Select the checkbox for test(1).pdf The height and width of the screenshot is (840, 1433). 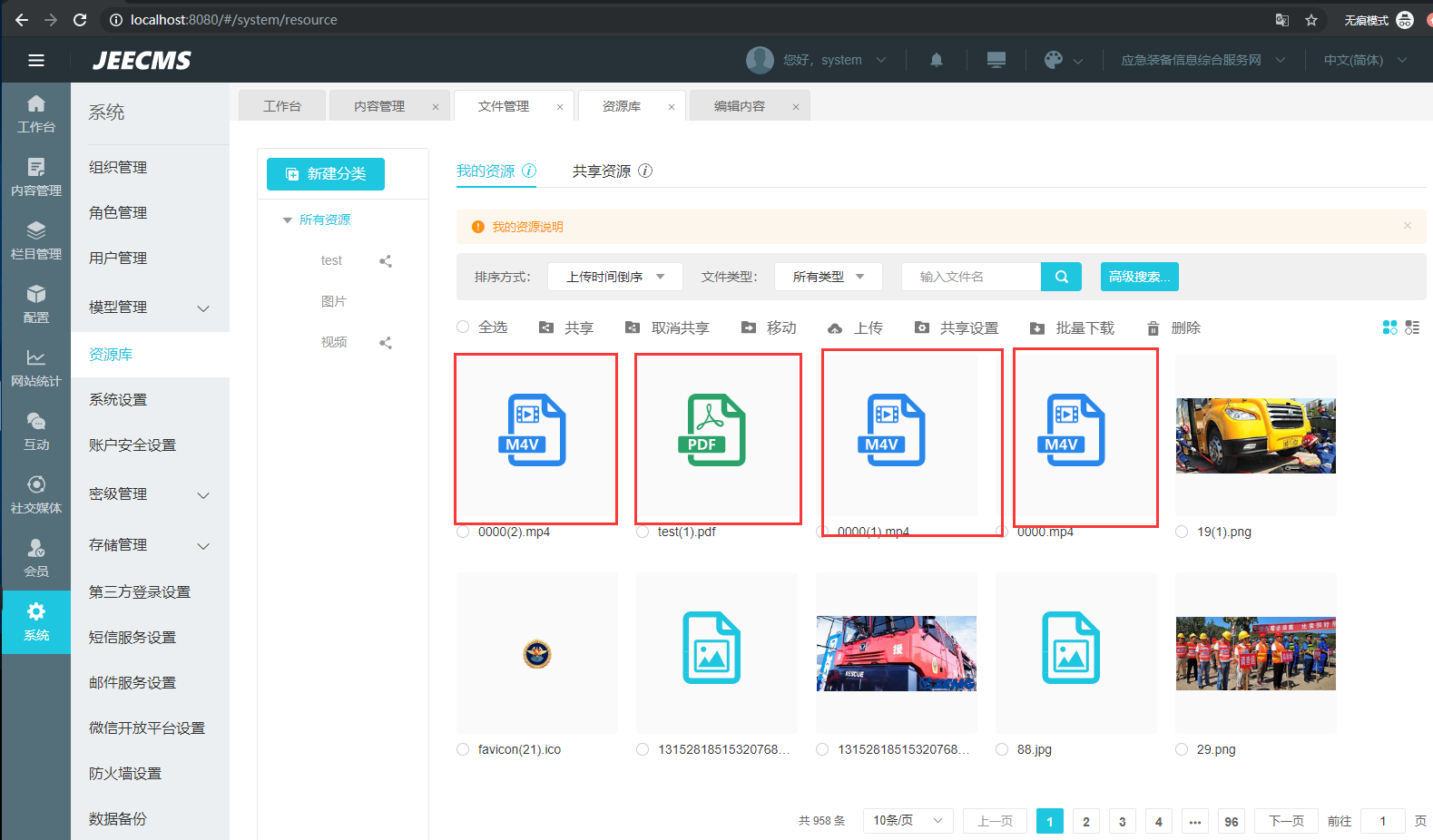pyautogui.click(x=643, y=532)
